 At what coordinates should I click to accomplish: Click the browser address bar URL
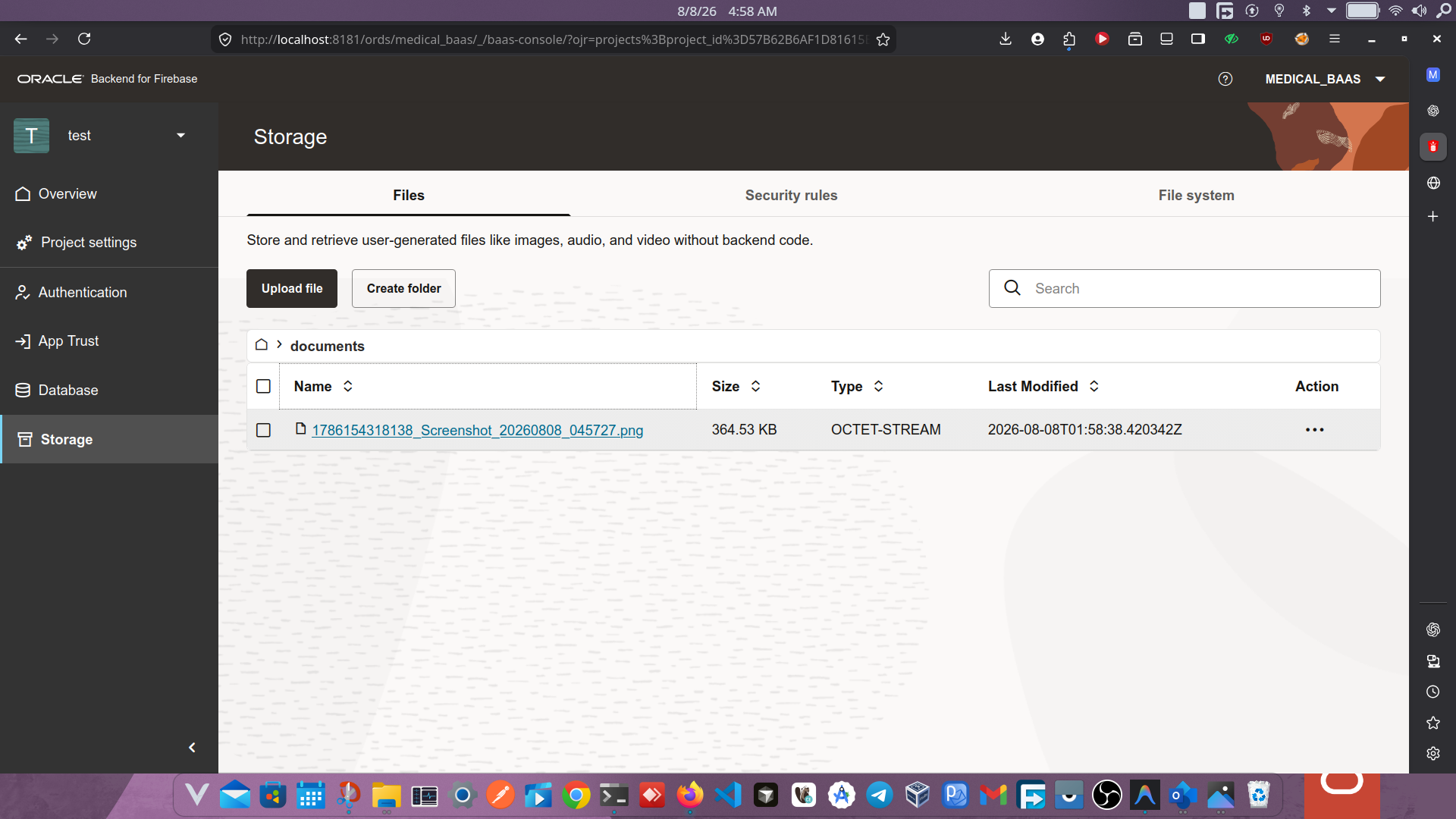click(x=554, y=39)
